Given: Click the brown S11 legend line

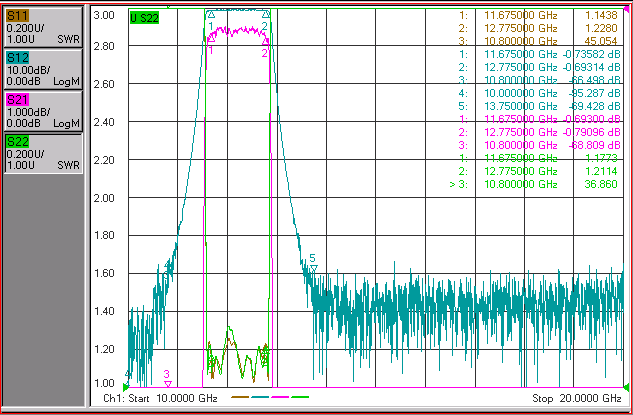Looking at the screenshot, I should [x=240, y=397].
